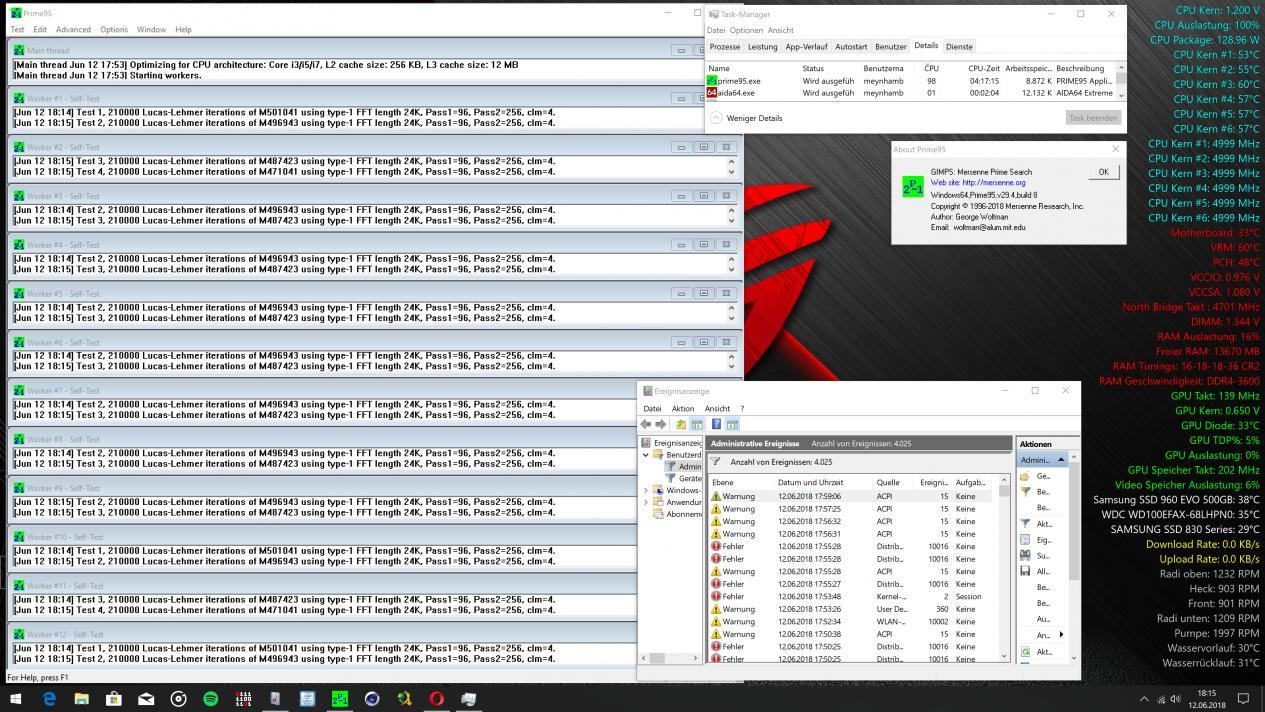The image size is (1265, 712).
Task: Open Microsoft Store from the taskbar
Action: coord(113,699)
